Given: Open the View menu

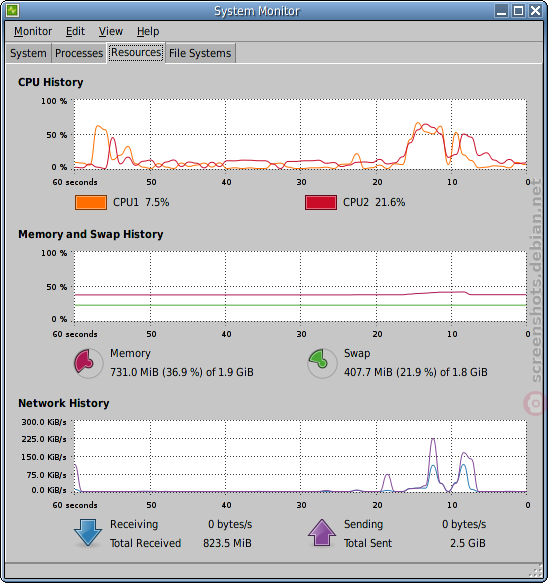Looking at the screenshot, I should pos(110,31).
